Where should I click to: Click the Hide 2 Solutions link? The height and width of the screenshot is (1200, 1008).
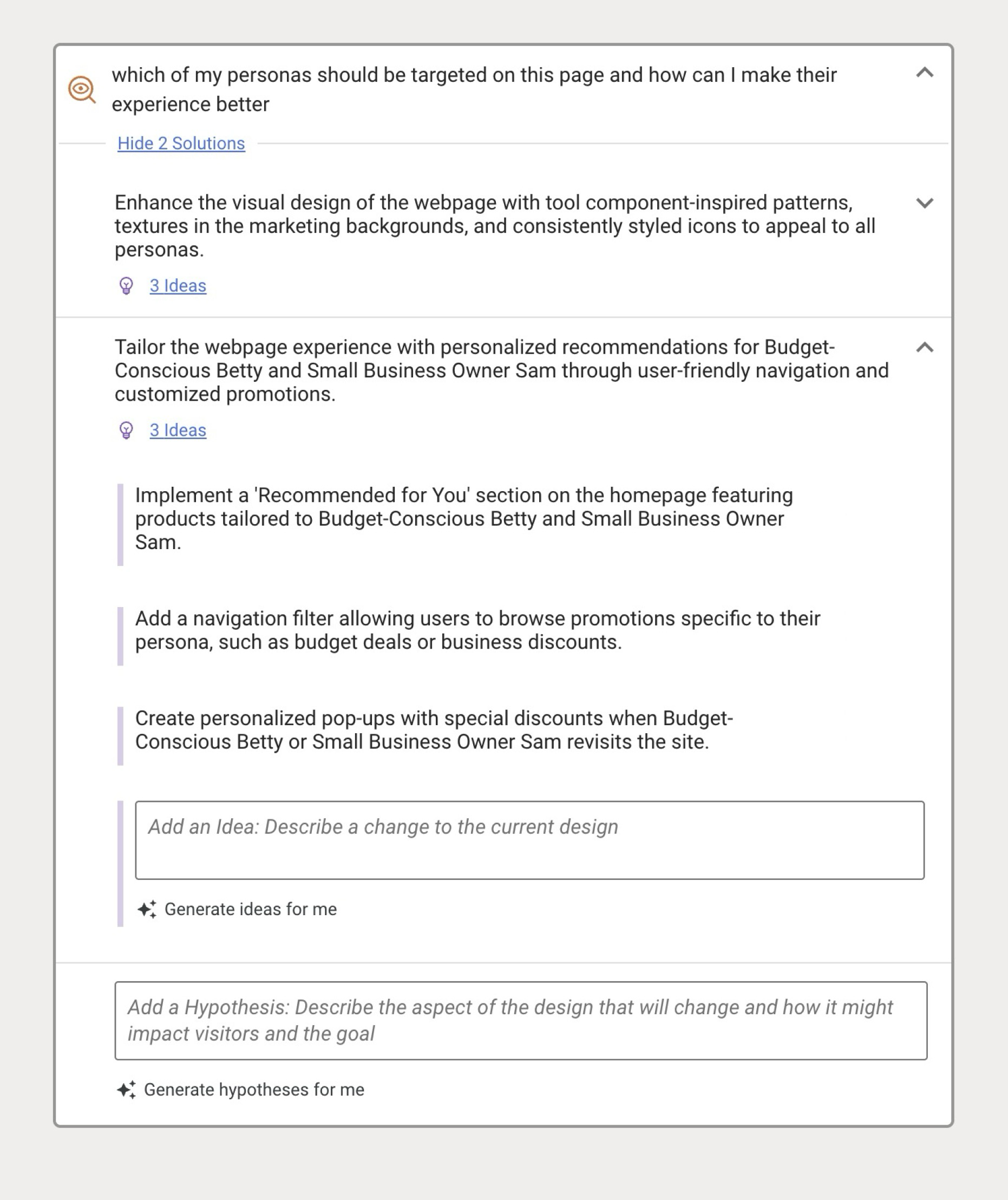(181, 144)
